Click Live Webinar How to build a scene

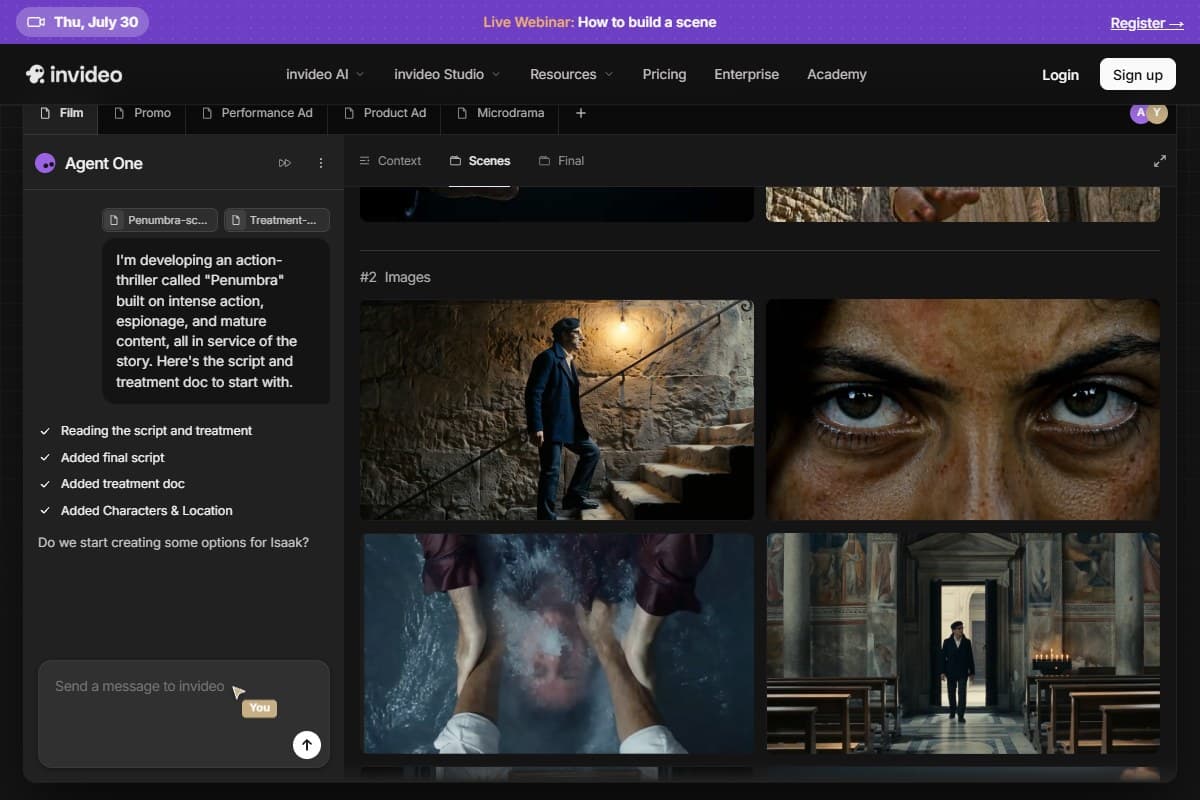point(600,22)
